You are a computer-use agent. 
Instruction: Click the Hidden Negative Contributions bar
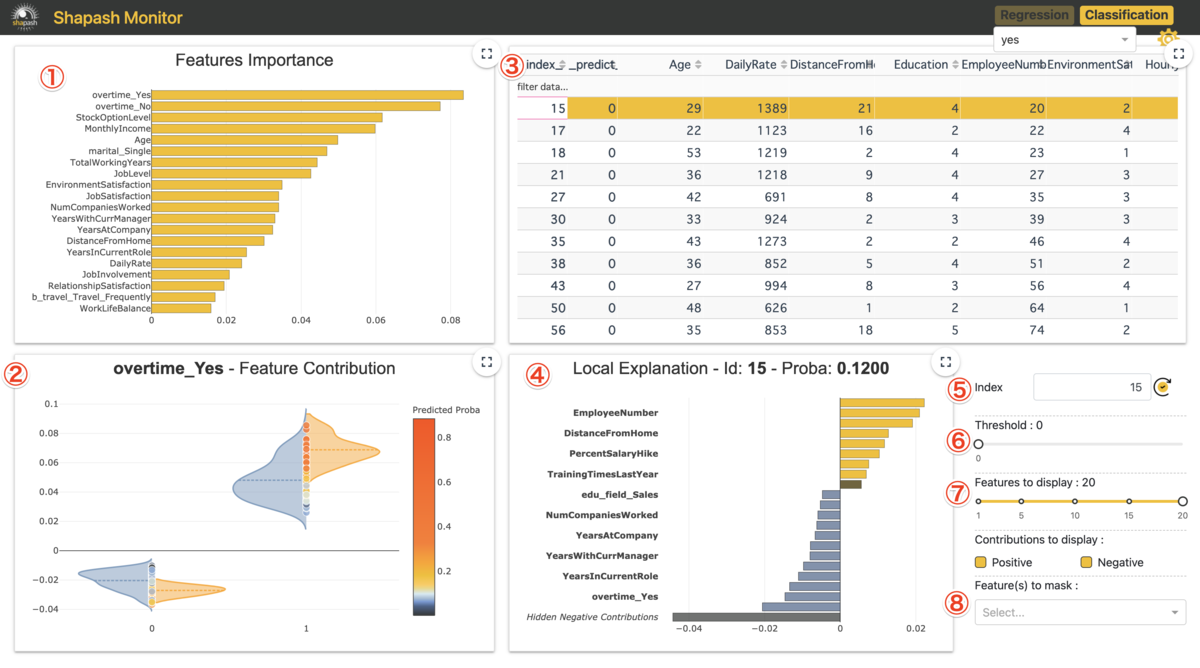click(756, 618)
